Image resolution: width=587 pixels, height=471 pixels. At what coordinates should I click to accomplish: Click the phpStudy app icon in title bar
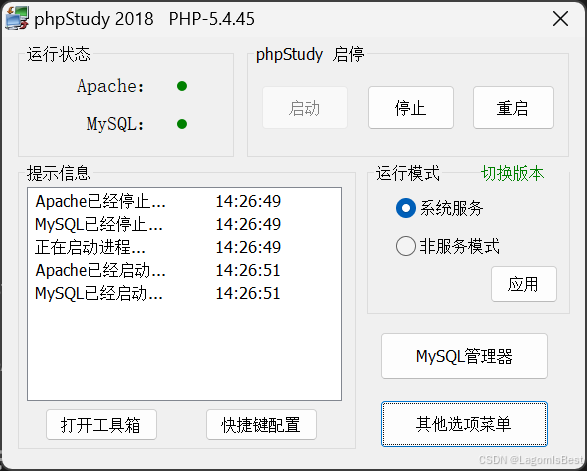click(x=17, y=18)
